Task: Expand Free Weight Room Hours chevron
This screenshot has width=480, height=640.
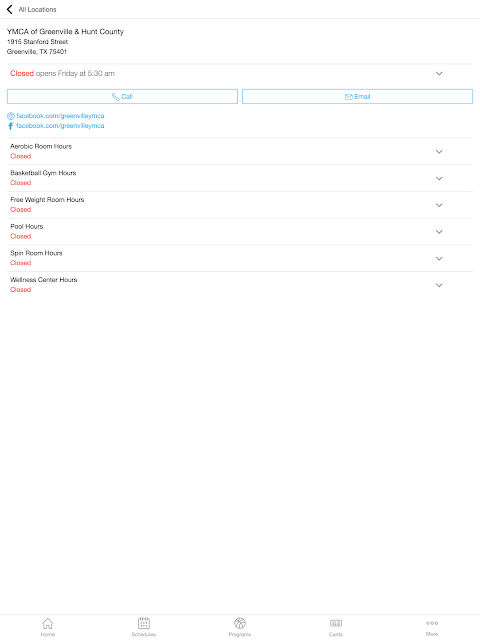Action: pos(439,205)
